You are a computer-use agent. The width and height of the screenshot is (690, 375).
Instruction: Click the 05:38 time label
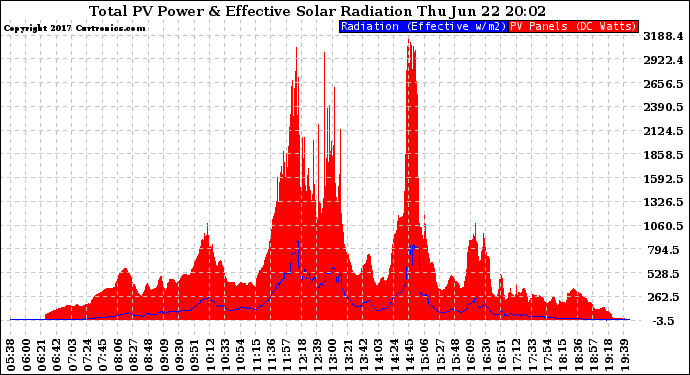[11, 355]
